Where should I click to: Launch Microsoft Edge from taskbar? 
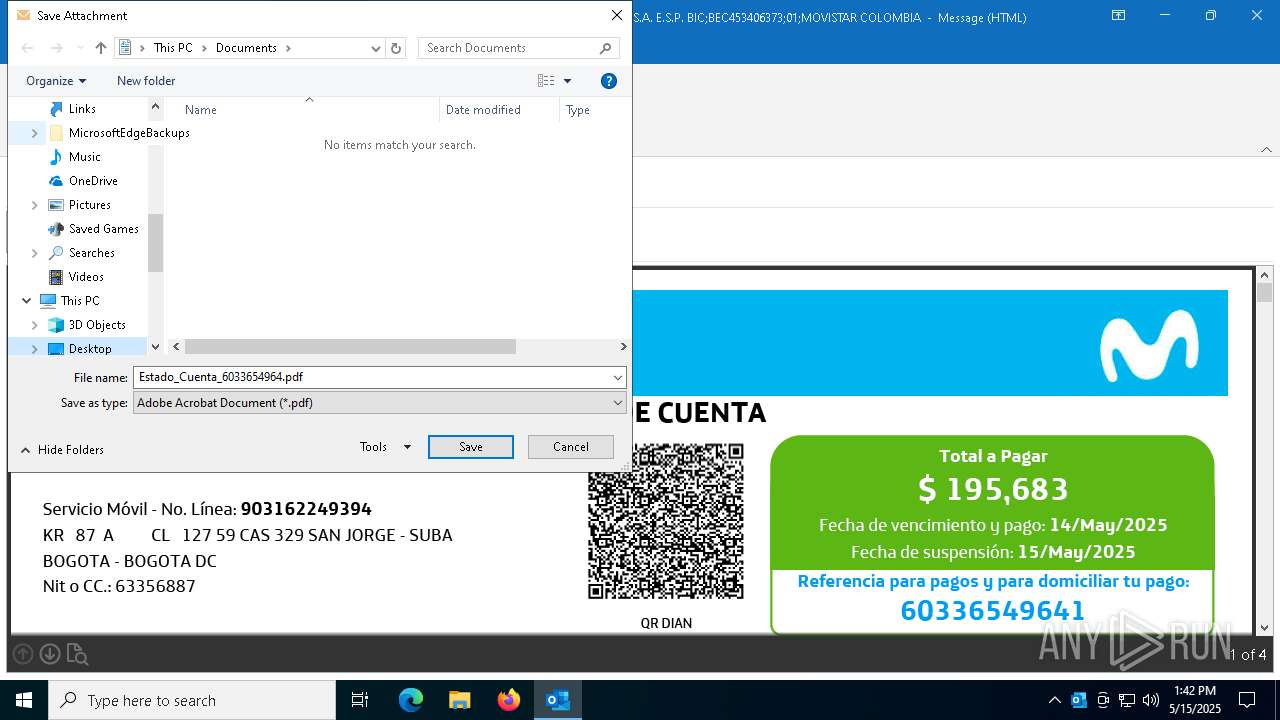coord(411,700)
